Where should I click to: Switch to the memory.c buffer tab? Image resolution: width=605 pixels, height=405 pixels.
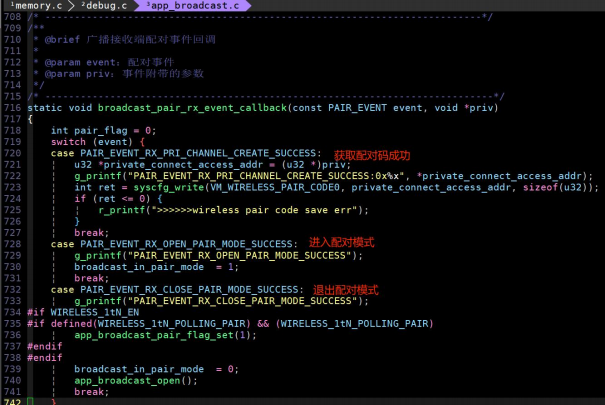tap(36, 5)
